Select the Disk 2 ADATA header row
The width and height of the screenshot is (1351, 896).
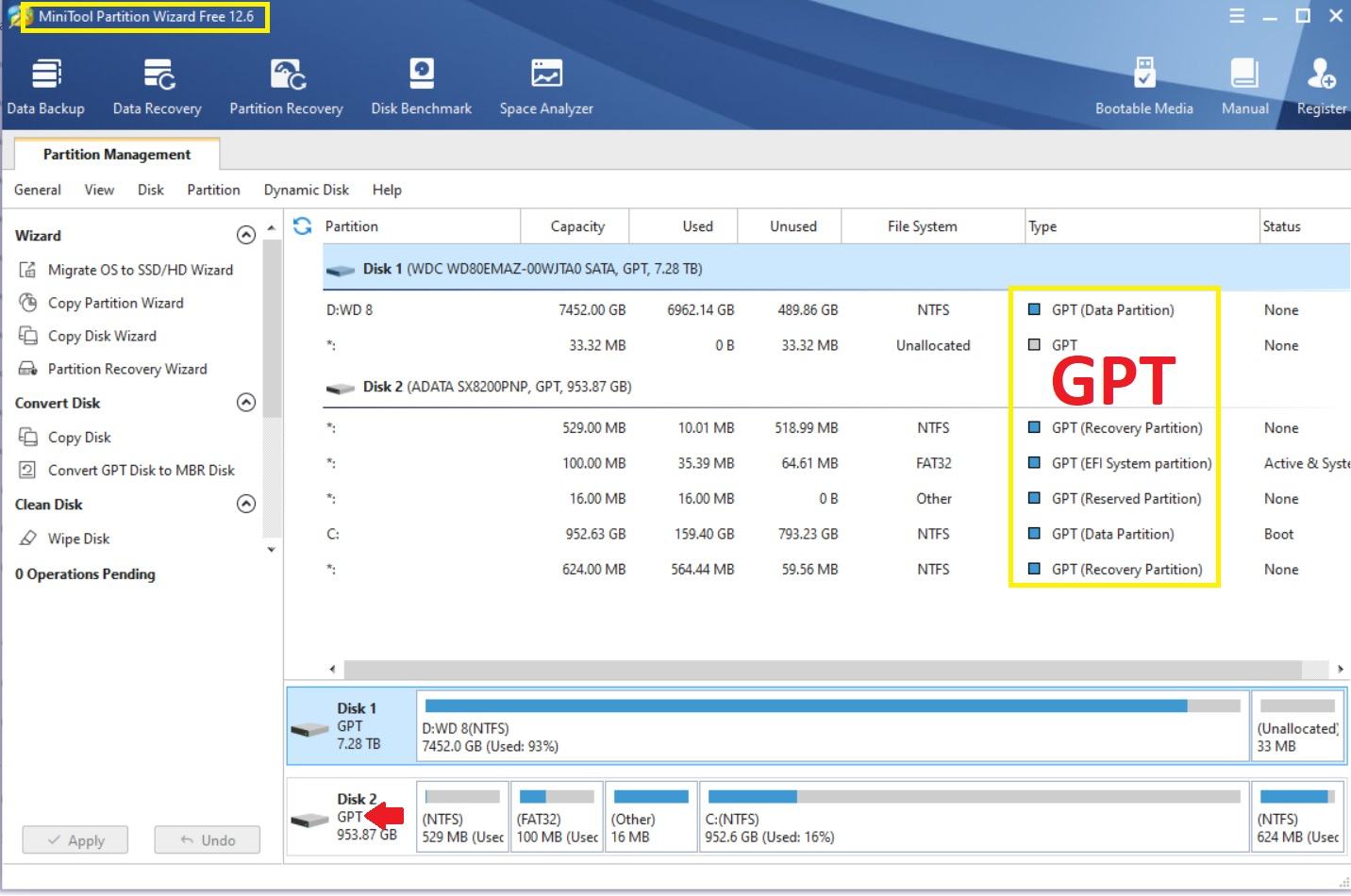click(x=836, y=387)
